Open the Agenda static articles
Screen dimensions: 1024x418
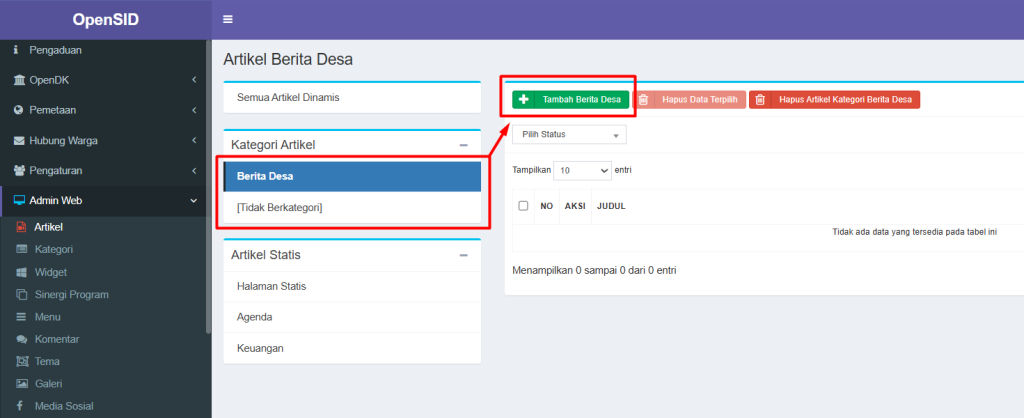coord(352,317)
